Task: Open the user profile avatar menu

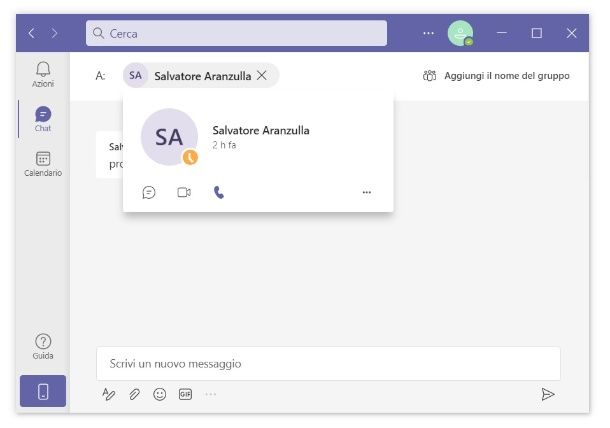Action: [460, 33]
